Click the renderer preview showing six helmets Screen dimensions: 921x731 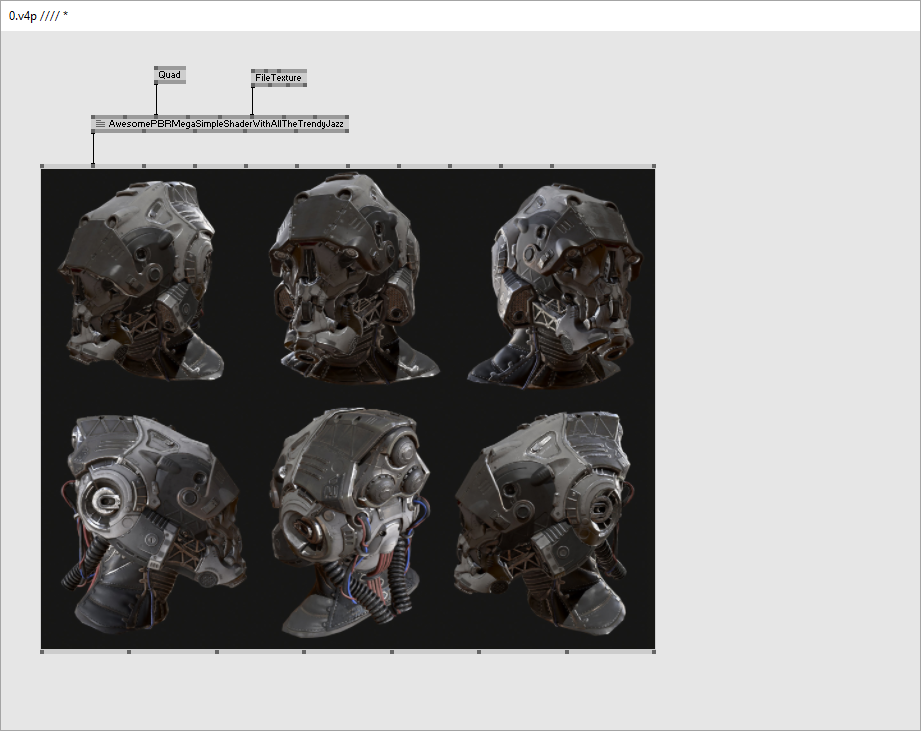coord(348,409)
